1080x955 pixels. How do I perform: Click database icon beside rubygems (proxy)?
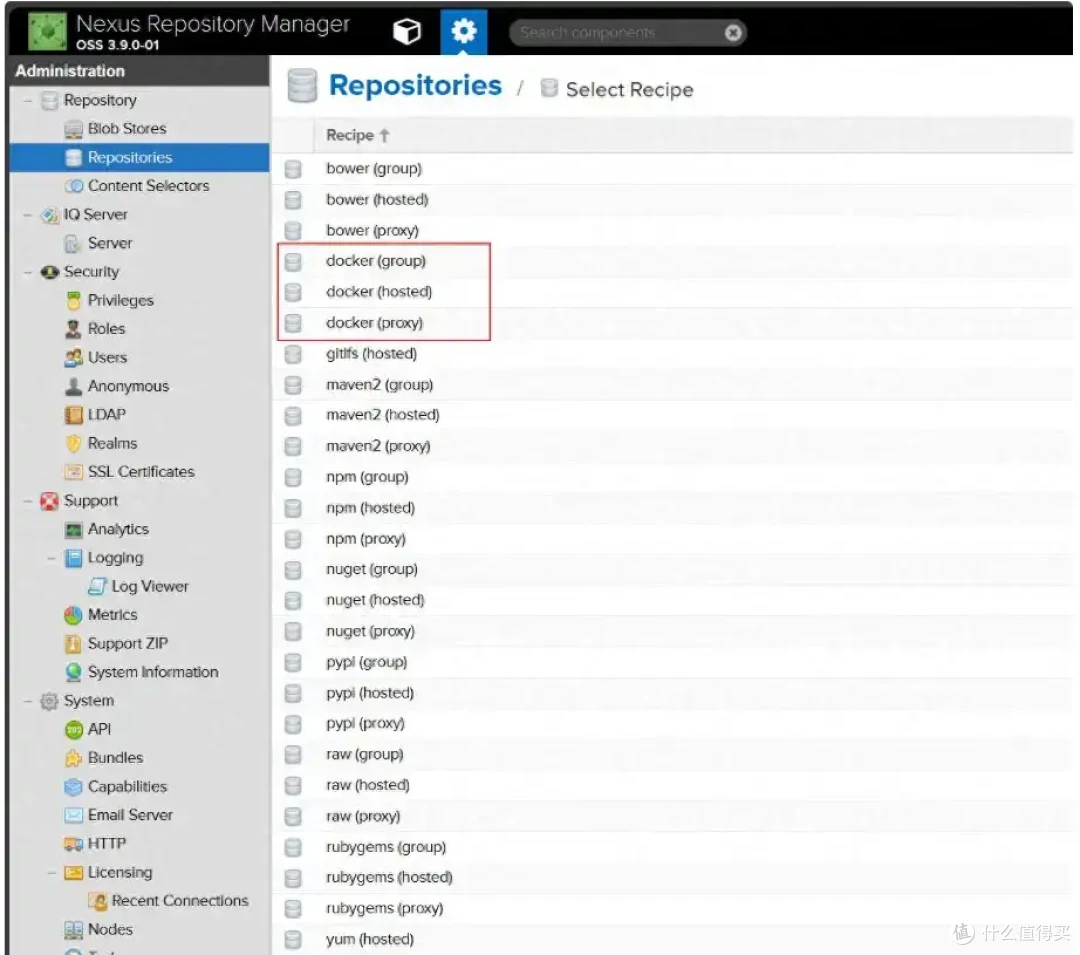point(293,909)
